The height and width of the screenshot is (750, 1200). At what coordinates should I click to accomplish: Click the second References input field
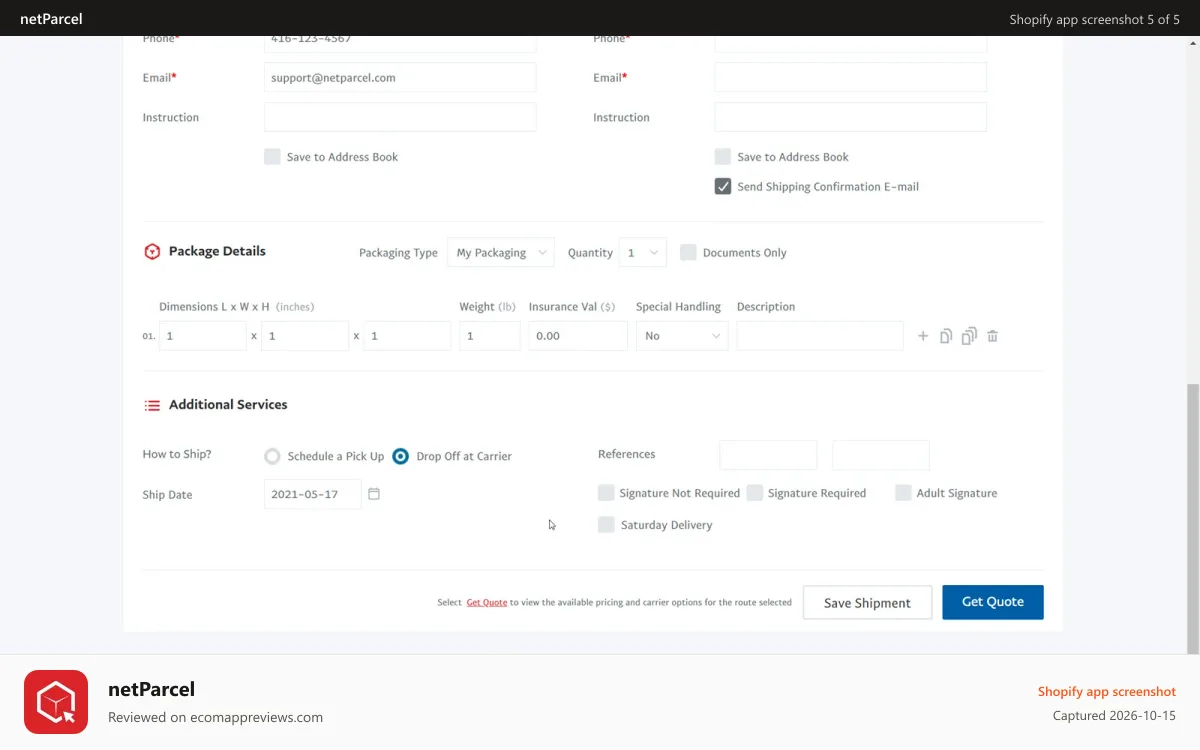point(881,455)
